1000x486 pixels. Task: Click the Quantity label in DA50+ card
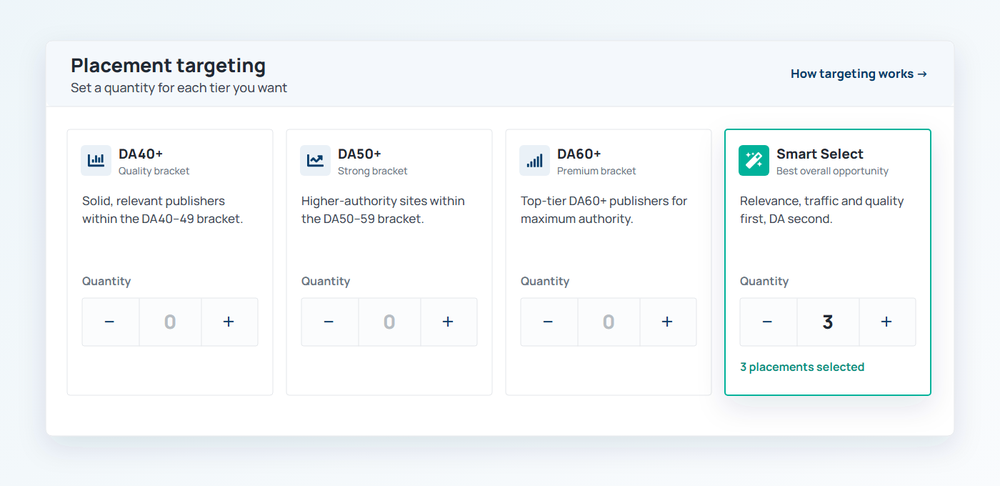(x=325, y=281)
